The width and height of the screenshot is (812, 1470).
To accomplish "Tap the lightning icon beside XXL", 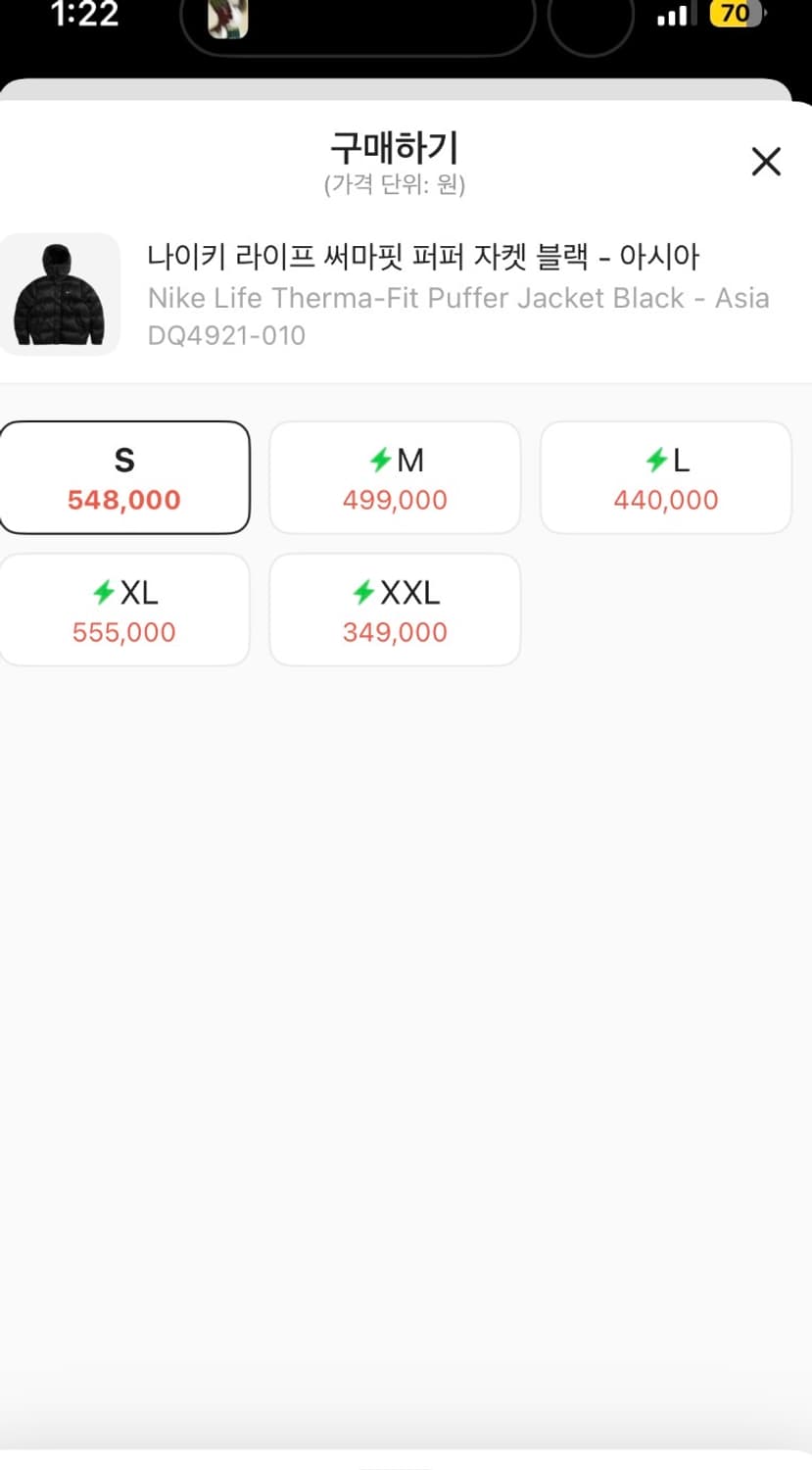I will pyautogui.click(x=363, y=592).
